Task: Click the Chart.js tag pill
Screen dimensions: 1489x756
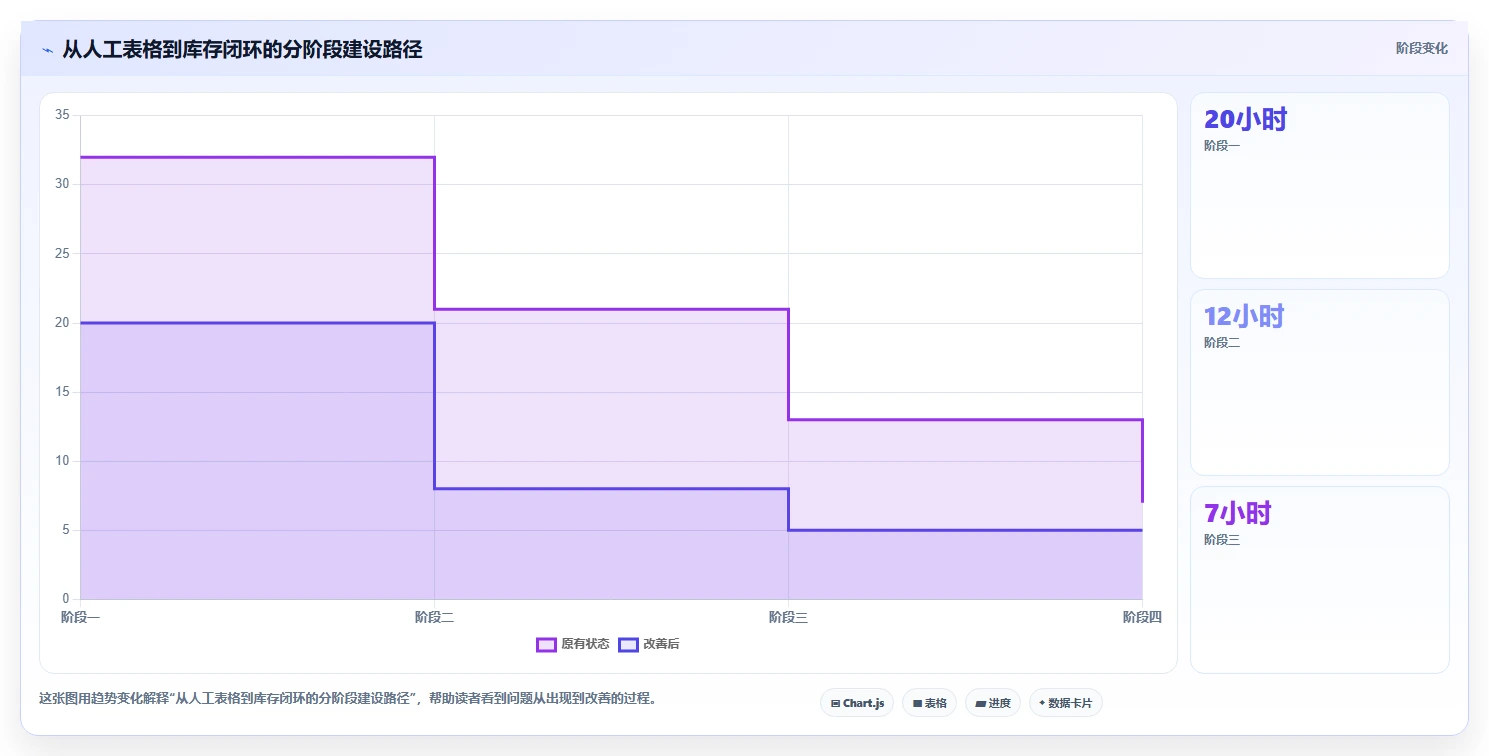Action: (x=857, y=703)
